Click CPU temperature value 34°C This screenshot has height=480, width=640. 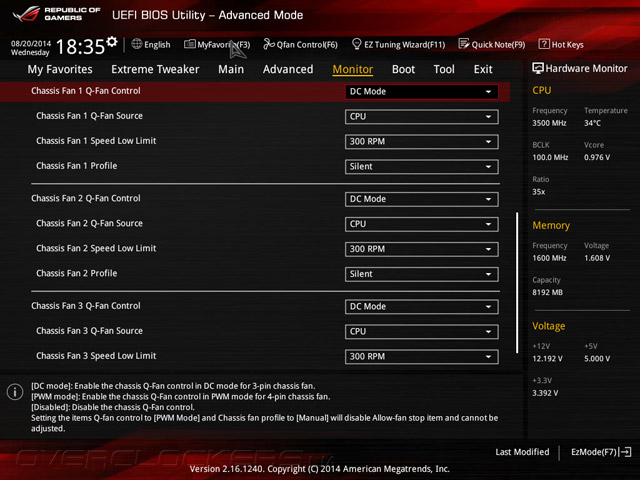point(592,123)
